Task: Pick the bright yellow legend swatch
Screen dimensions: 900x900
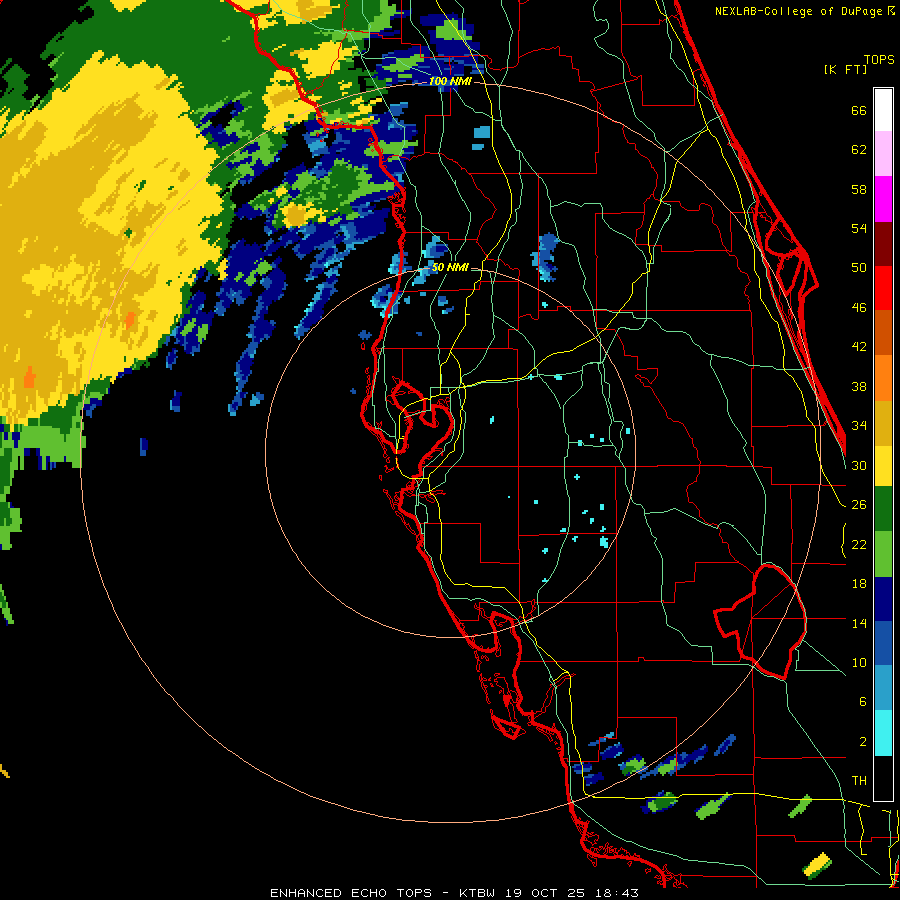Action: pos(883,465)
